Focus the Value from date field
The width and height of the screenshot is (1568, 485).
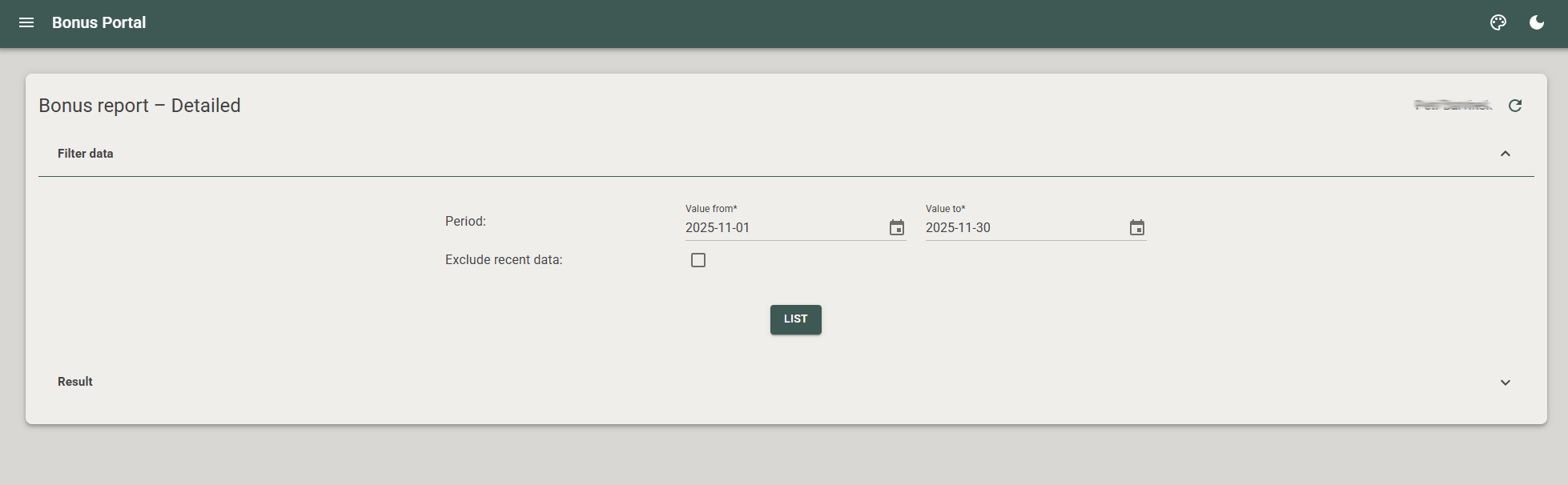781,228
